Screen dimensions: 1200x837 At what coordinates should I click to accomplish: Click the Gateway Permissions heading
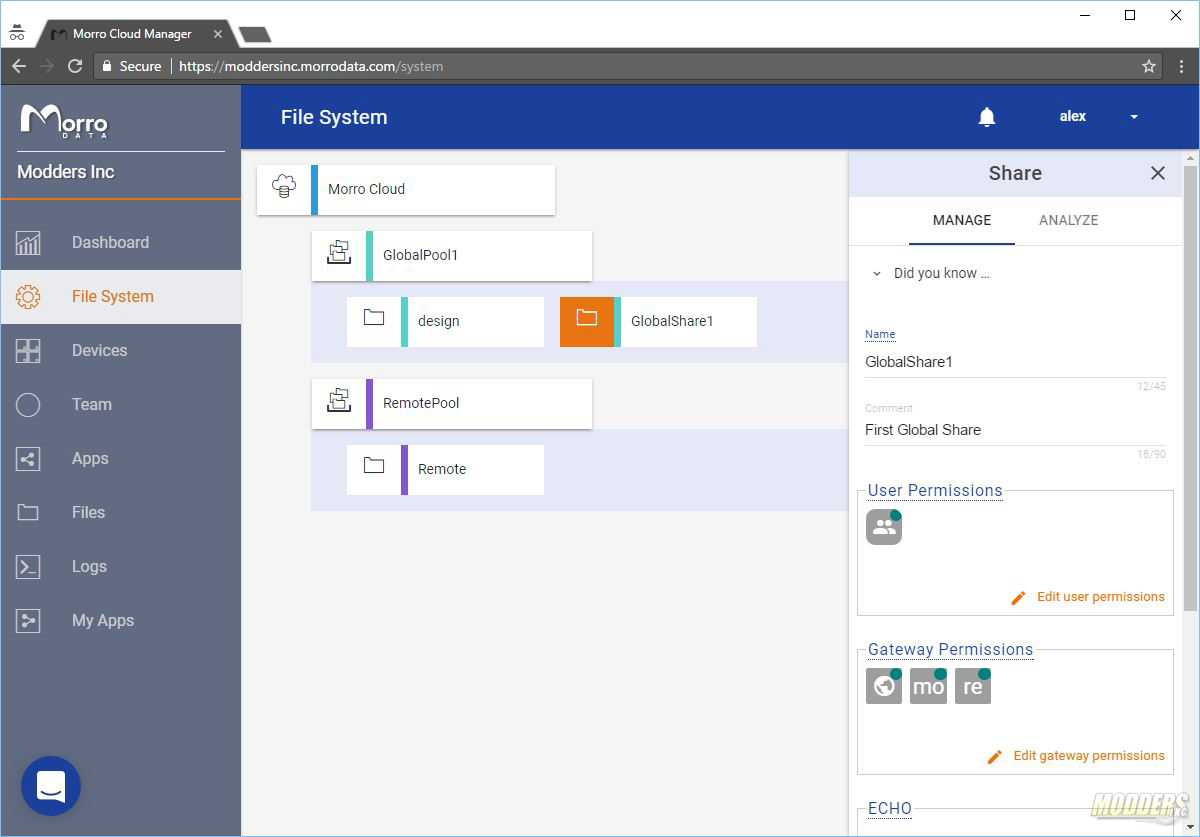(x=950, y=649)
